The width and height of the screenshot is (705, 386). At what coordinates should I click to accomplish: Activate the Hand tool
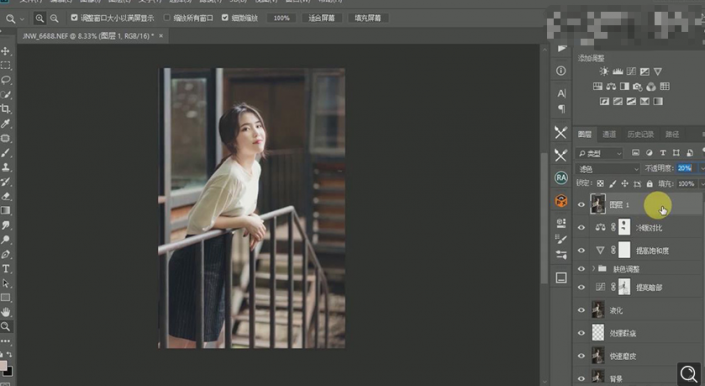5,311
